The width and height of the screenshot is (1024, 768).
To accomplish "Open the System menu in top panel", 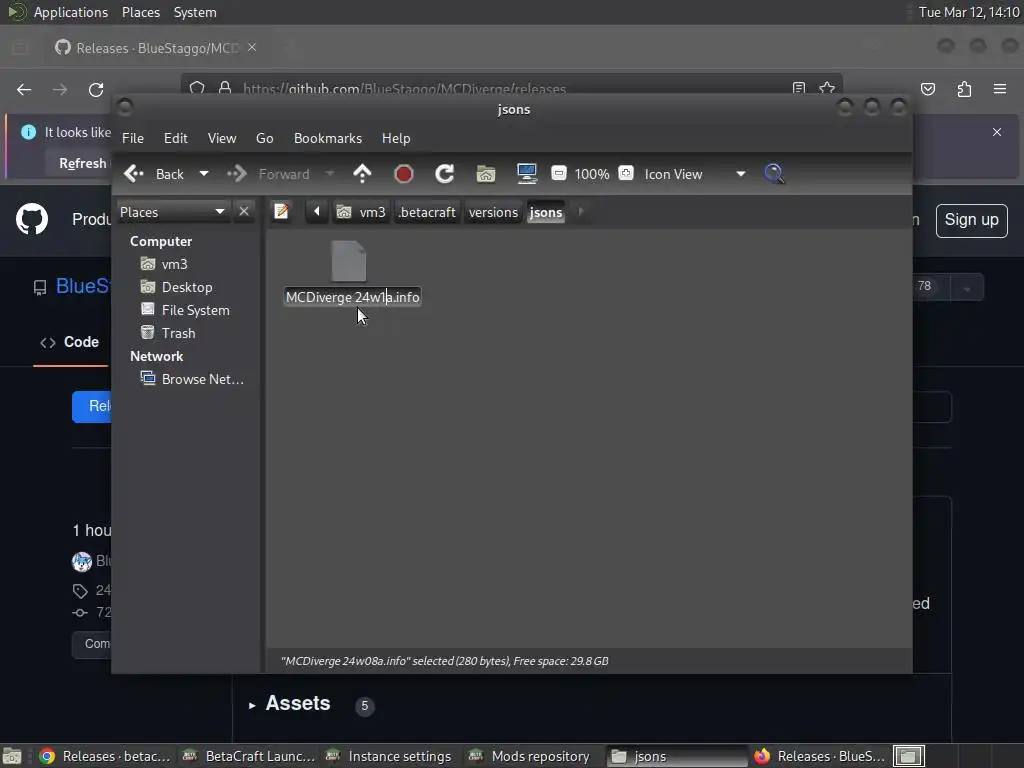I will pyautogui.click(x=195, y=12).
